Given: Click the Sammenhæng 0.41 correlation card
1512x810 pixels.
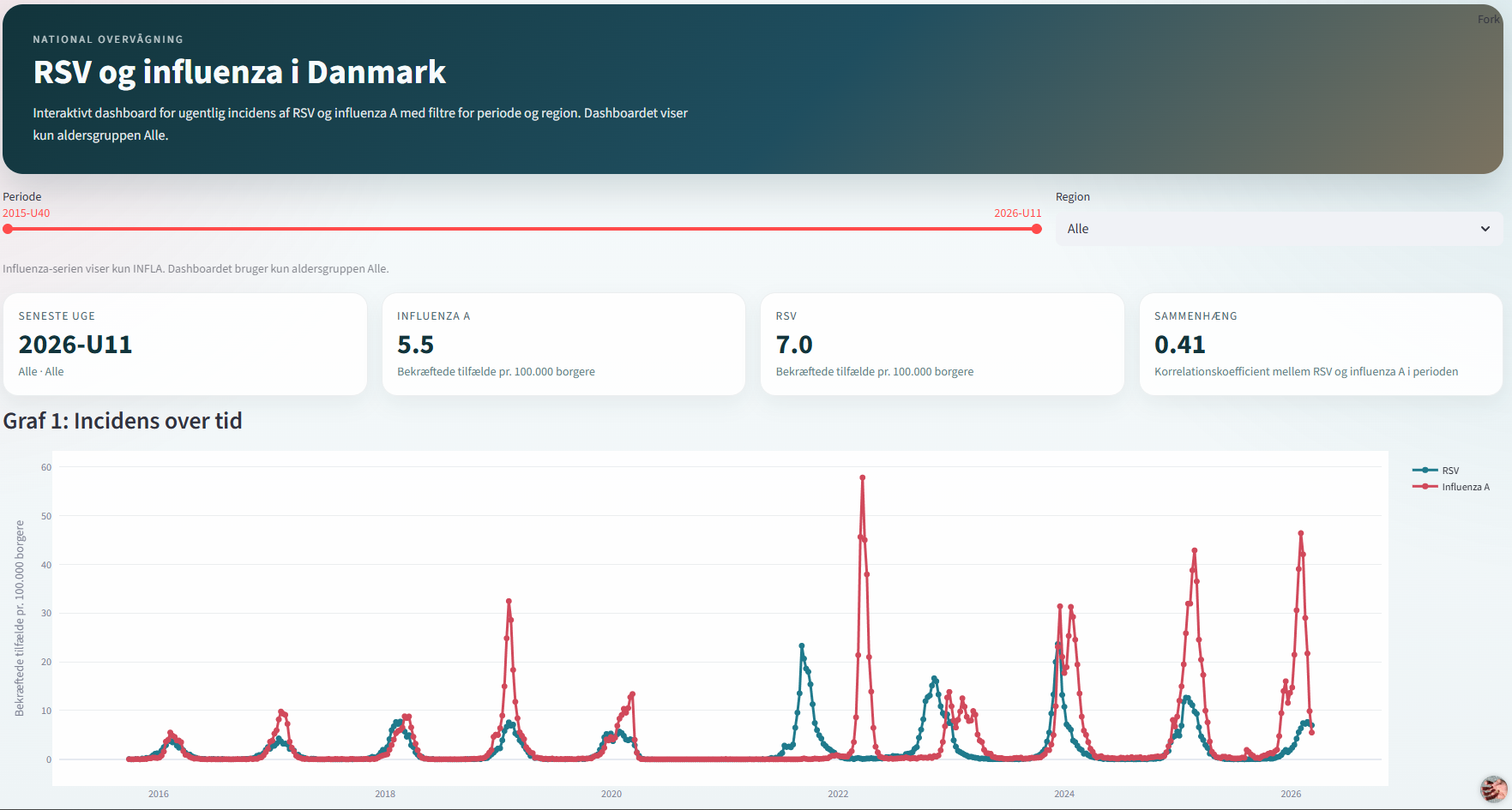Looking at the screenshot, I should [x=1320, y=344].
